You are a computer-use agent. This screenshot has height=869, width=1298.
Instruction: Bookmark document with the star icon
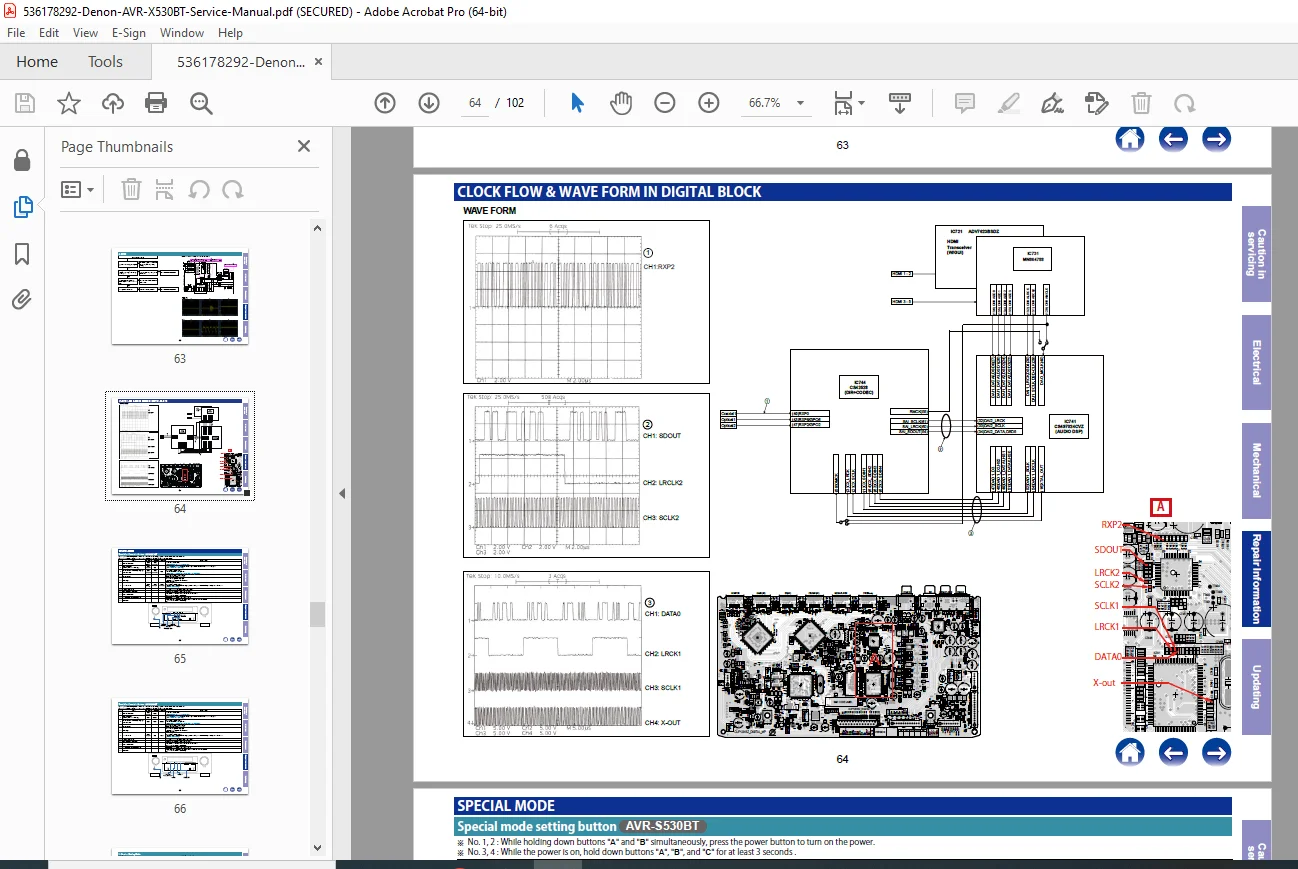(69, 103)
